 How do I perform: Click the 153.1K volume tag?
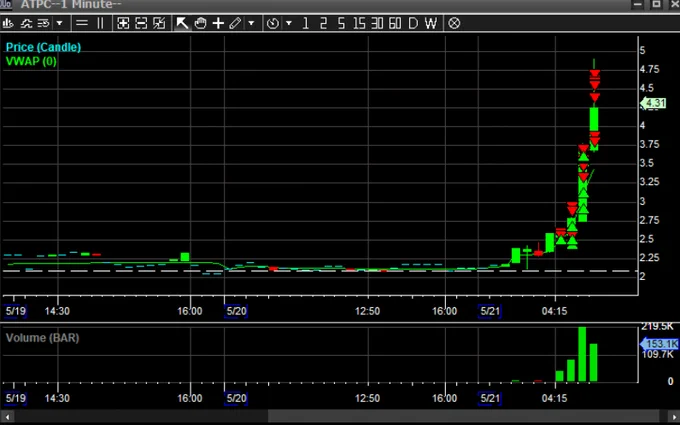[x=660, y=344]
